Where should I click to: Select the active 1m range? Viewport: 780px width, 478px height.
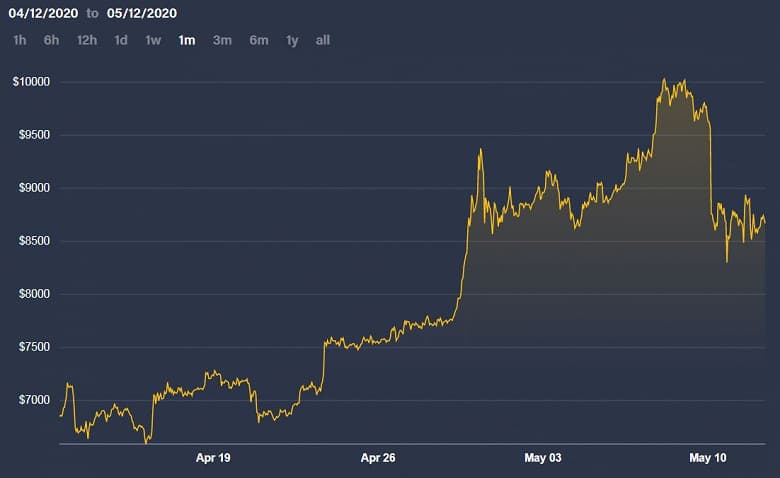(x=187, y=40)
